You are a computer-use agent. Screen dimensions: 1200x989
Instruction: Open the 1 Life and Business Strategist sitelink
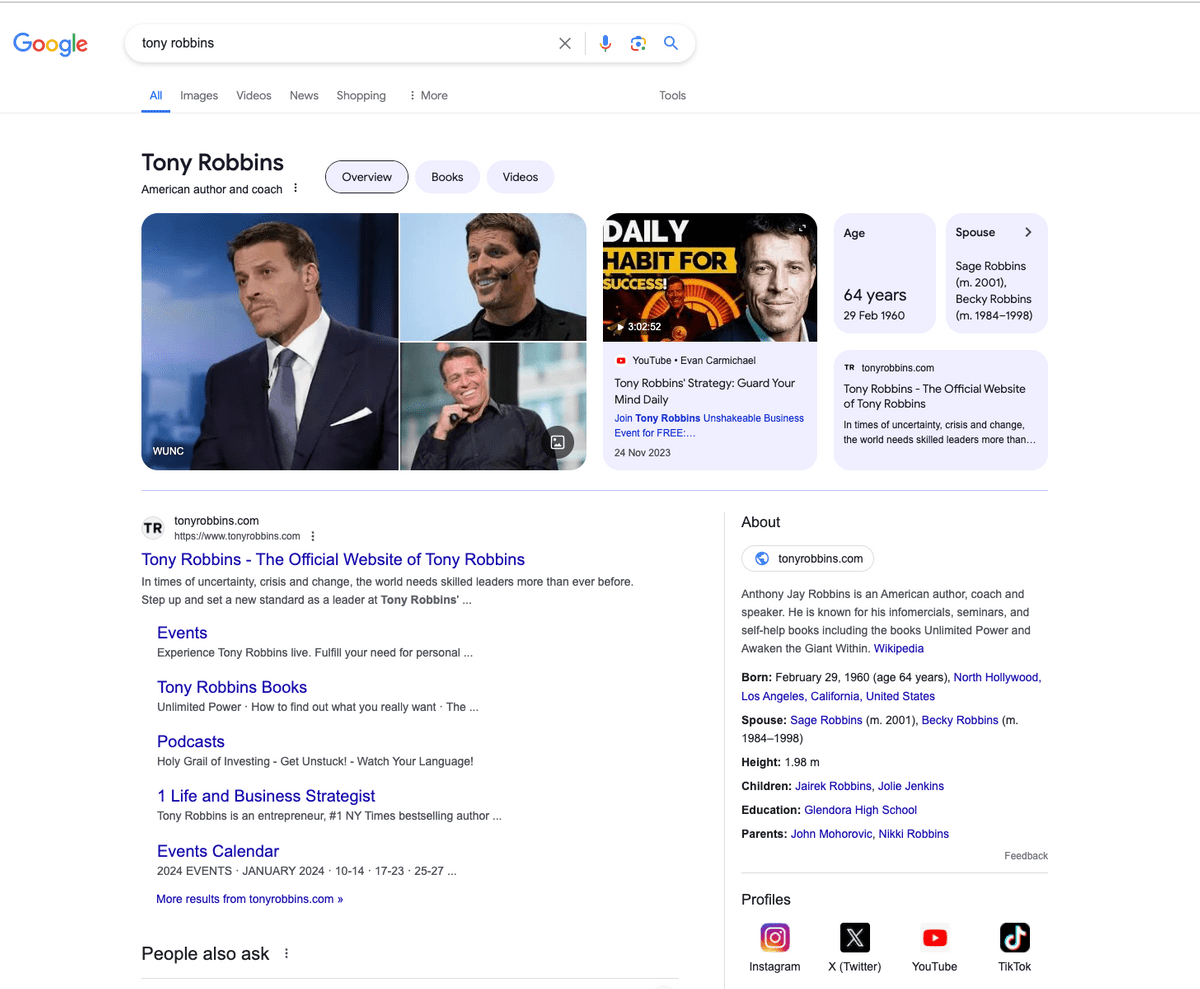266,796
